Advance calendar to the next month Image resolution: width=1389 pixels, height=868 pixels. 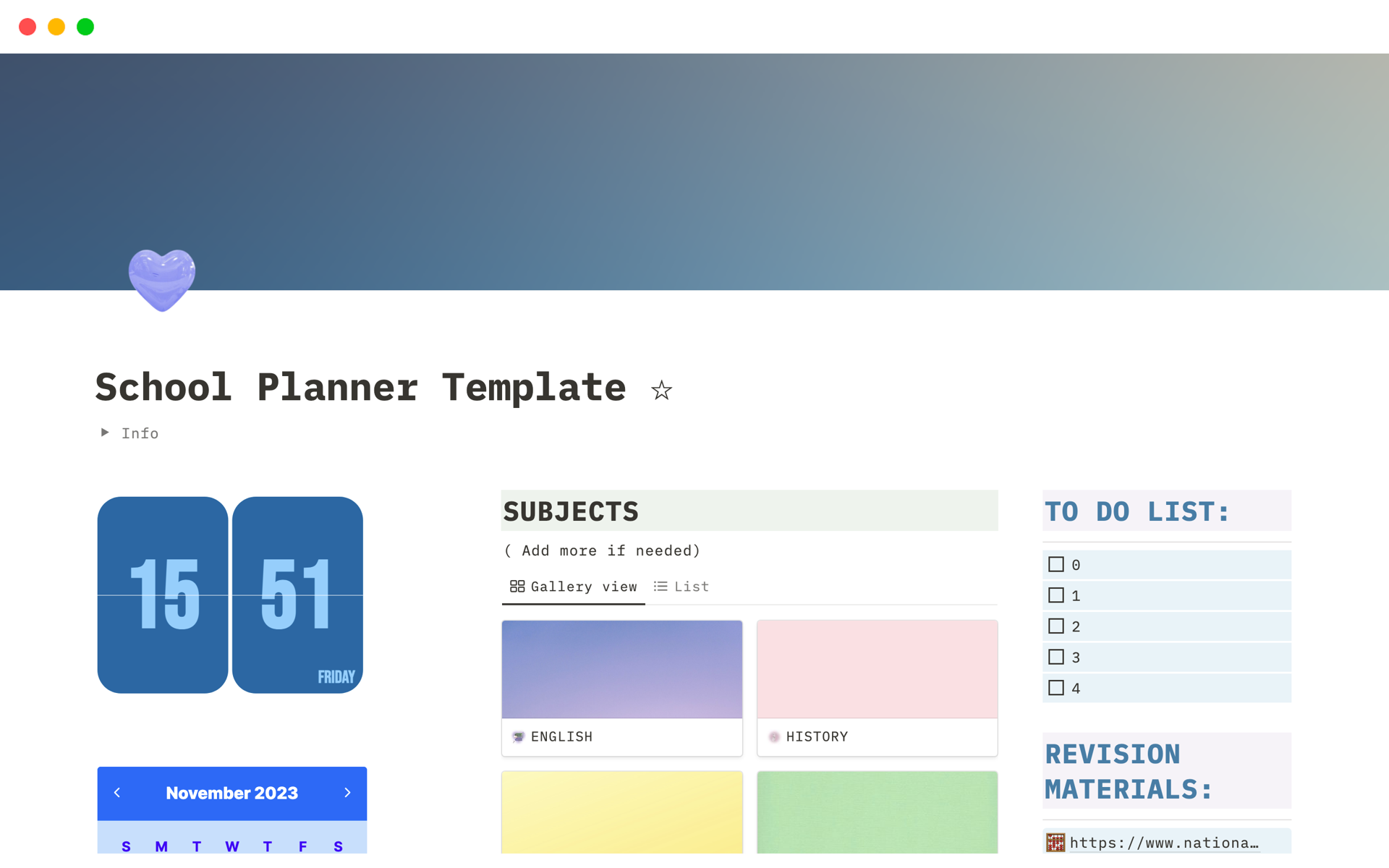click(x=347, y=793)
